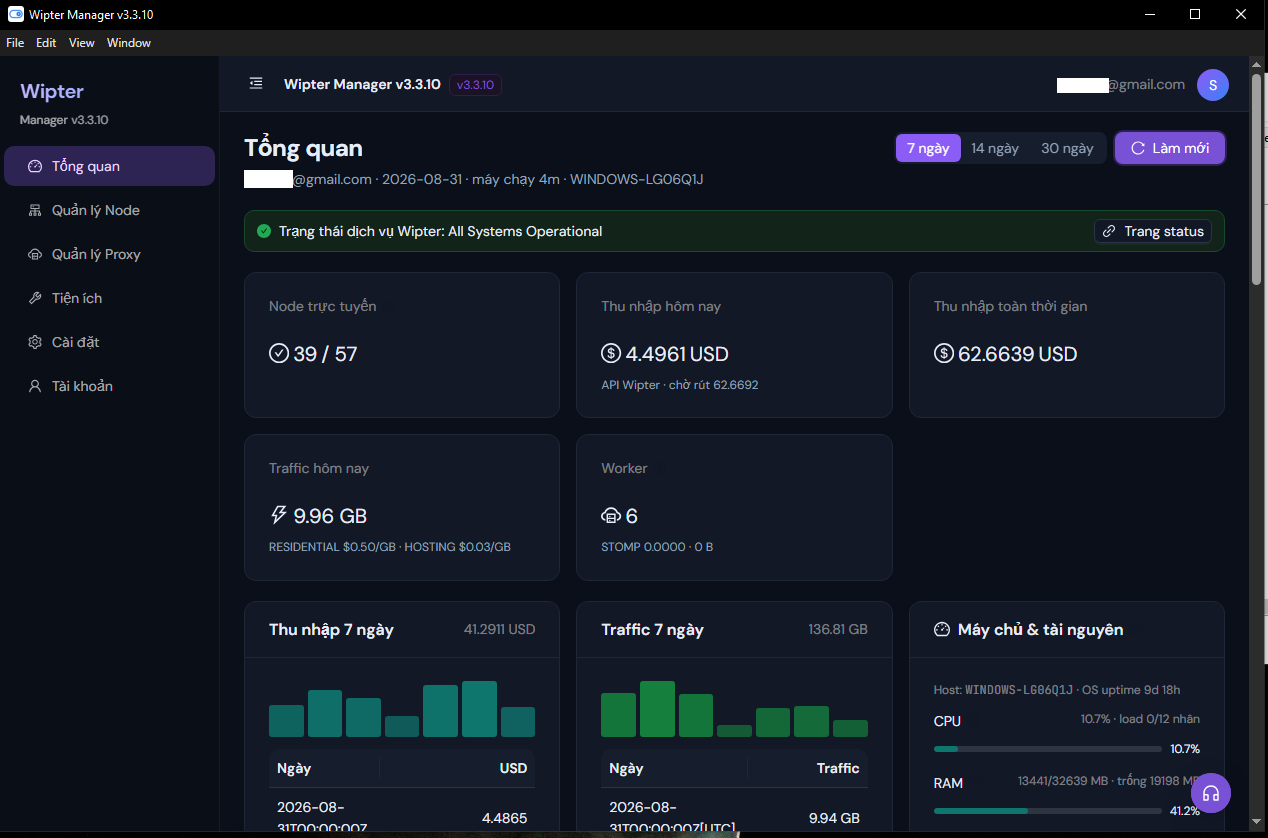The image size is (1268, 838).
Task: Click the Wipter logo text in sidebar
Action: (52, 91)
